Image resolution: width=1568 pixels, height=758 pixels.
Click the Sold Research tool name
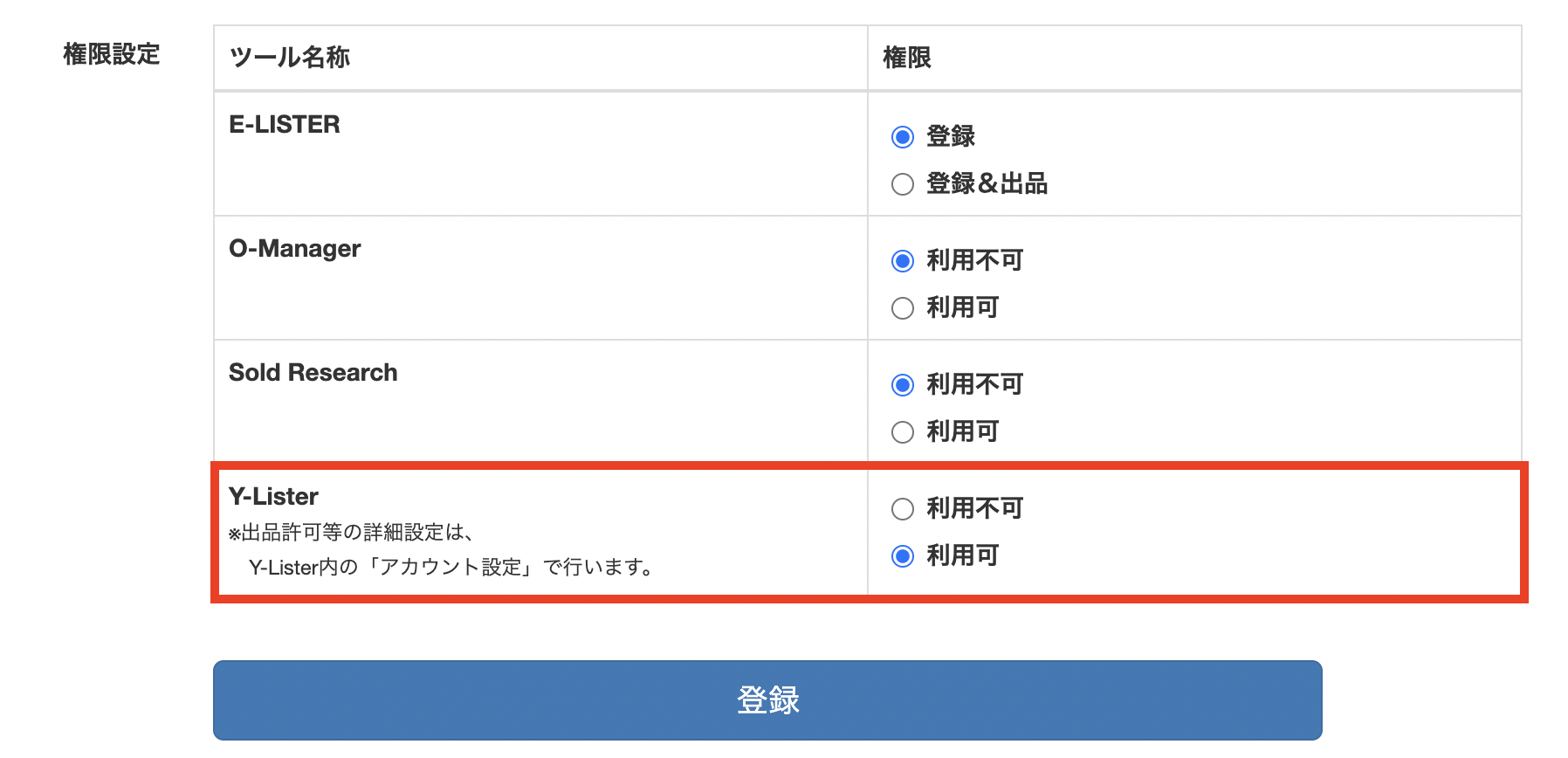pyautogui.click(x=313, y=373)
